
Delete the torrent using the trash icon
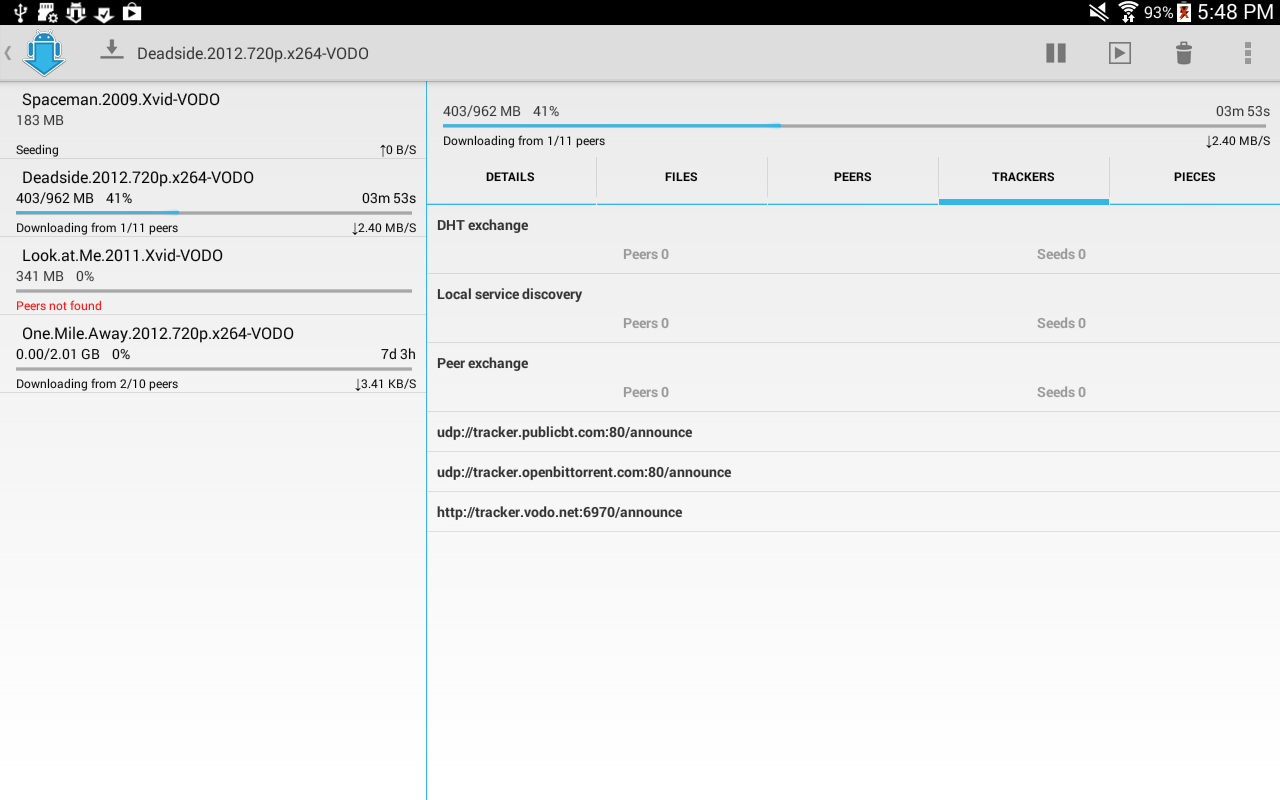pos(1183,53)
